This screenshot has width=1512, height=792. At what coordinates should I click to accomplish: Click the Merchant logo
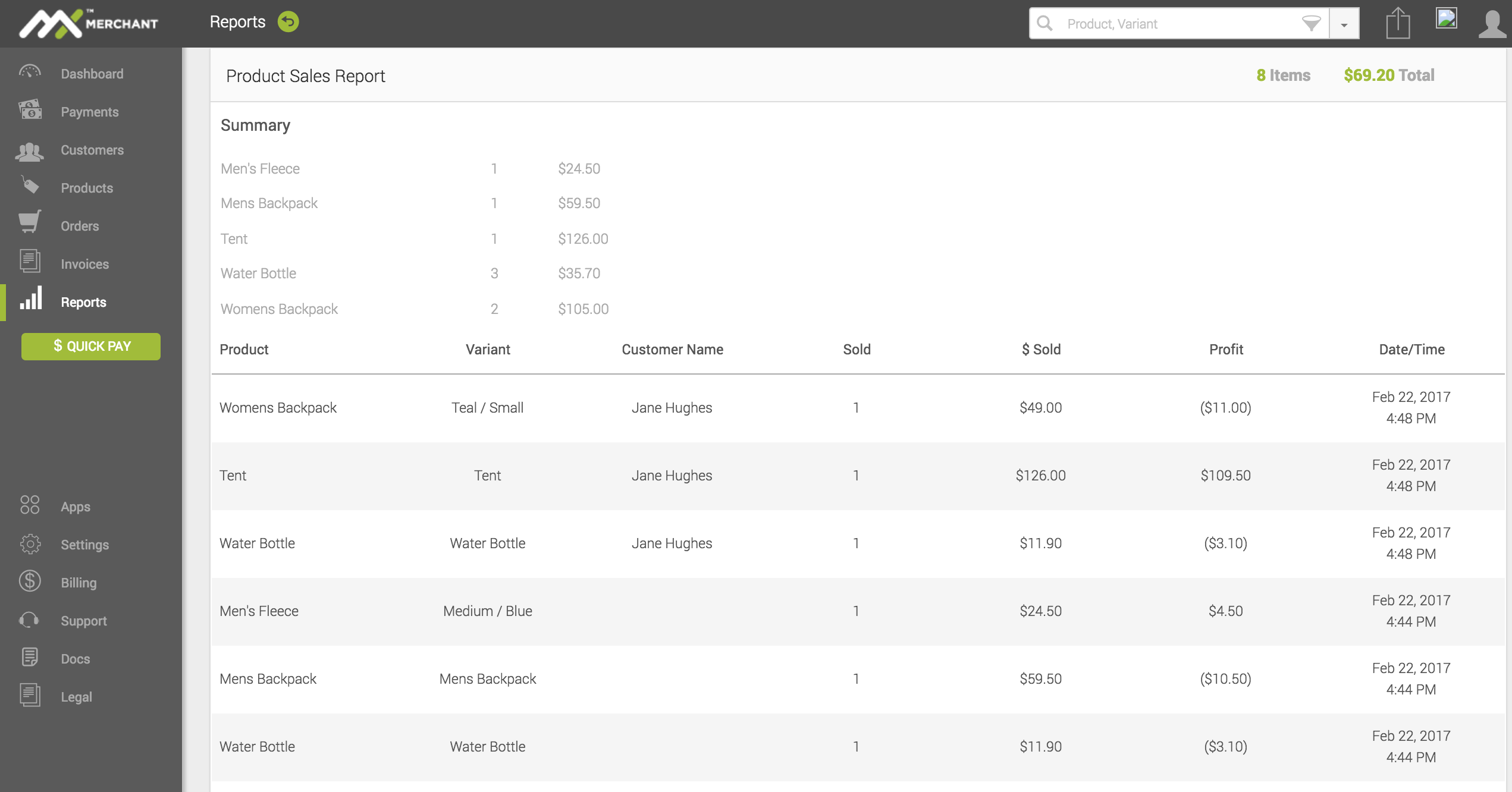click(88, 24)
